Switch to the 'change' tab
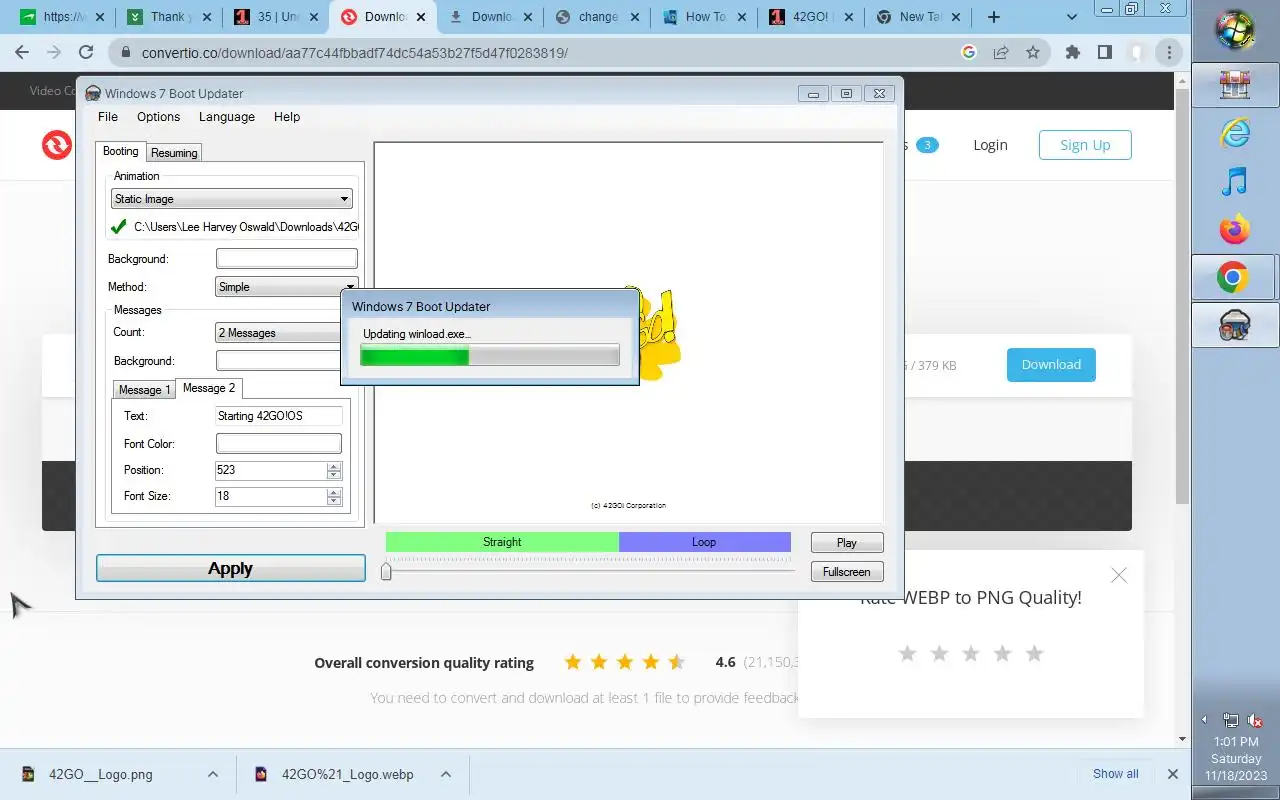This screenshot has height=800, width=1280. (597, 17)
